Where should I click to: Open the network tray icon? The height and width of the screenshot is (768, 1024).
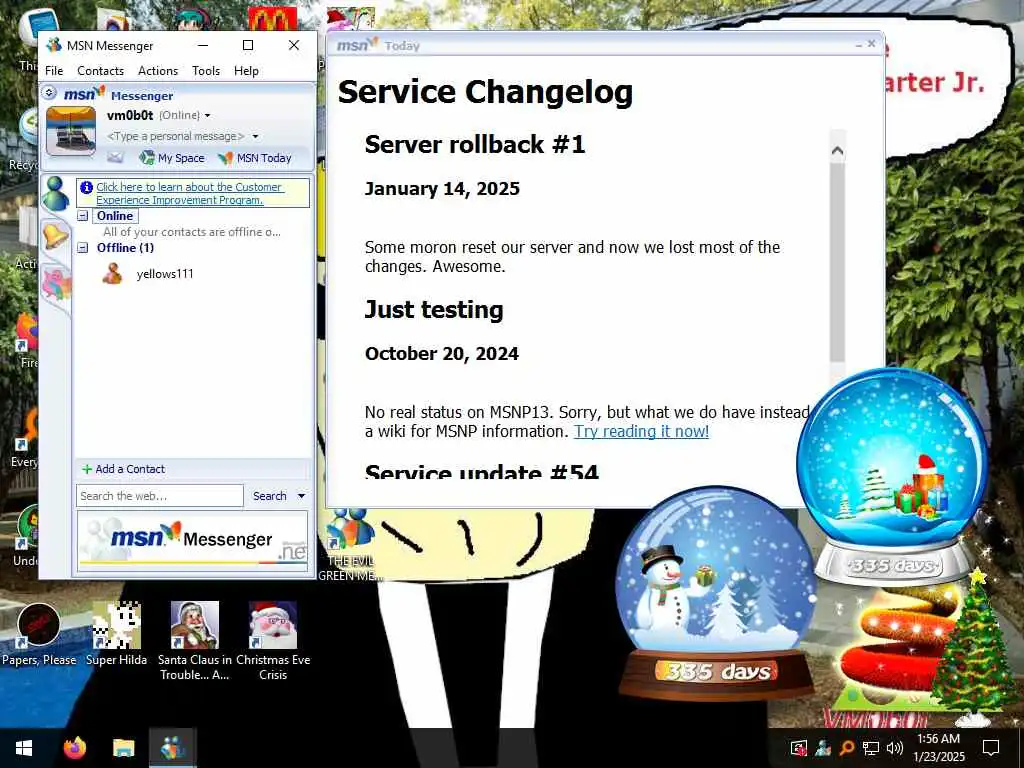871,748
